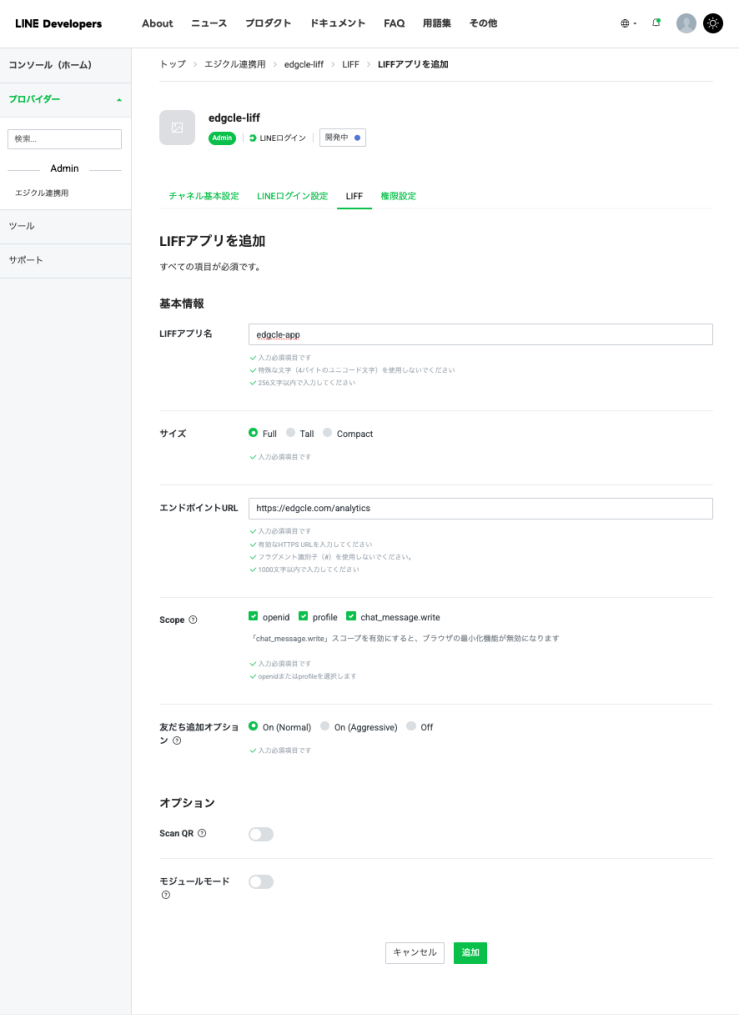The width and height of the screenshot is (739, 1024).
Task: Click the LINE Developers logo
Action: 59,24
